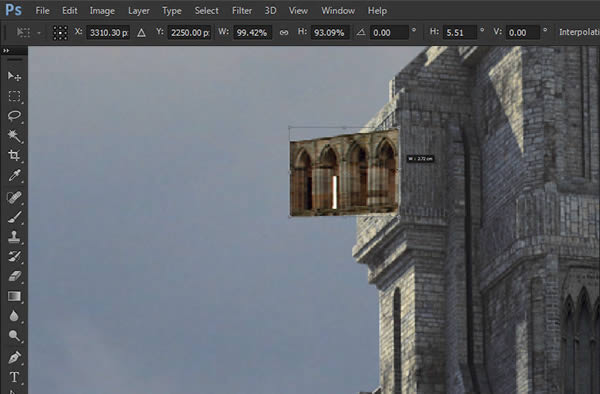This screenshot has height=394, width=600.
Task: Open the transform tool preset dropdown
Action: coord(28,33)
